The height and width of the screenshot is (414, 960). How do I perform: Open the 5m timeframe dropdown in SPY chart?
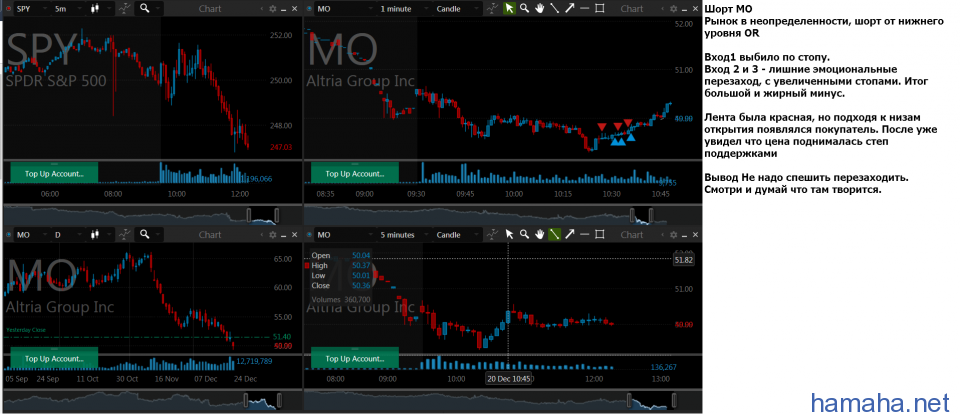click(67, 9)
